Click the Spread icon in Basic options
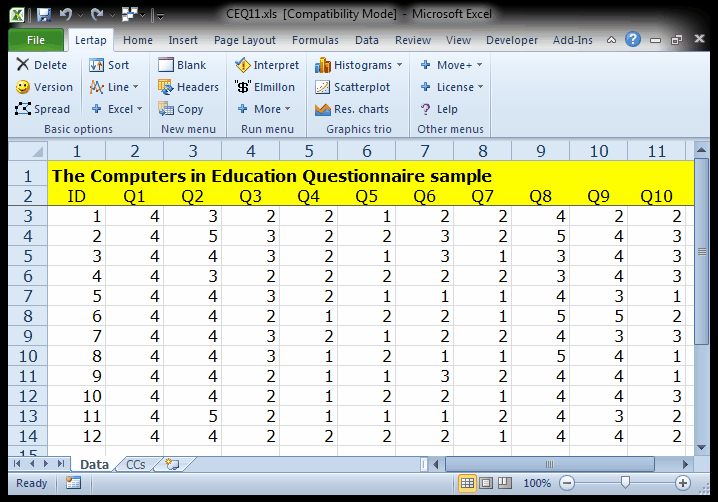 (x=23, y=109)
